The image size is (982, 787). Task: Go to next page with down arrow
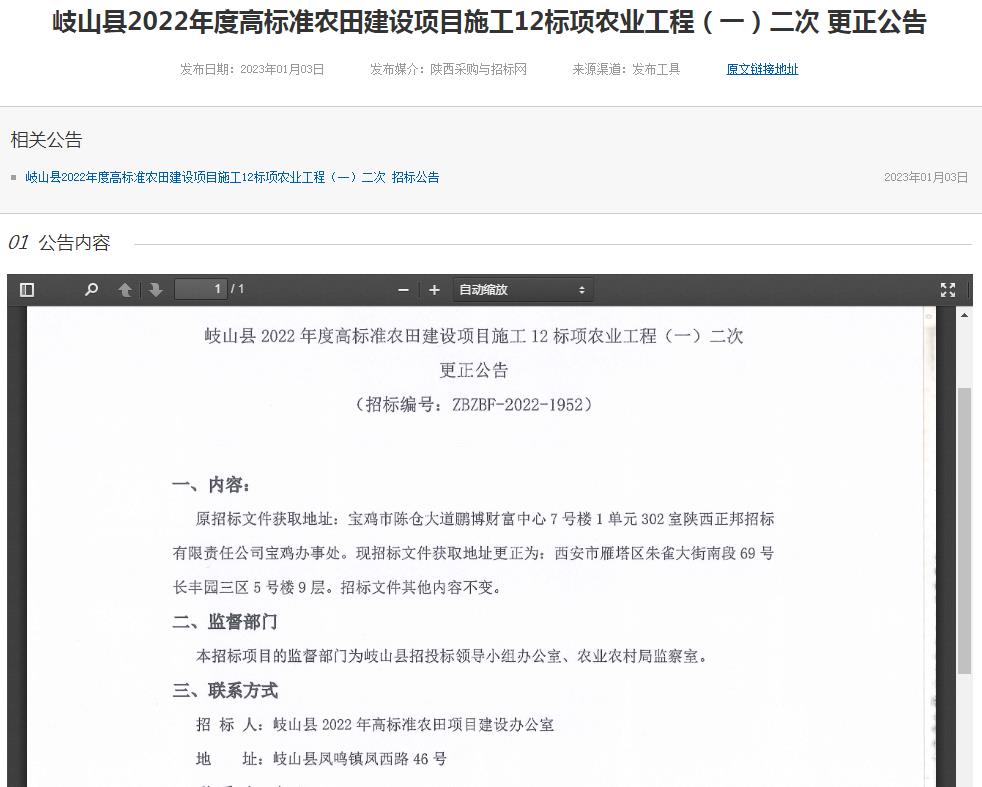pos(156,290)
